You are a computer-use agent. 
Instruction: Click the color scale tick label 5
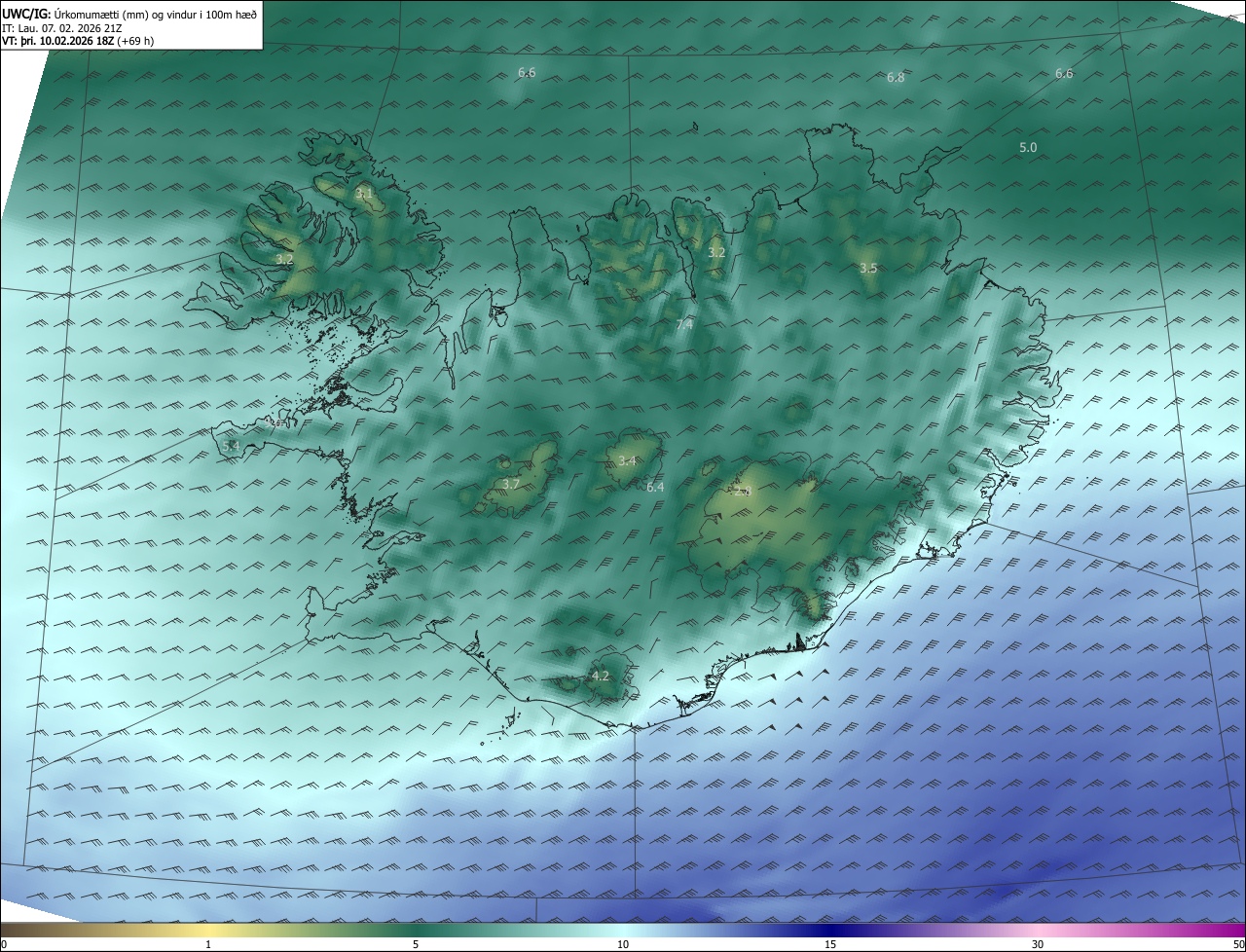(x=416, y=944)
